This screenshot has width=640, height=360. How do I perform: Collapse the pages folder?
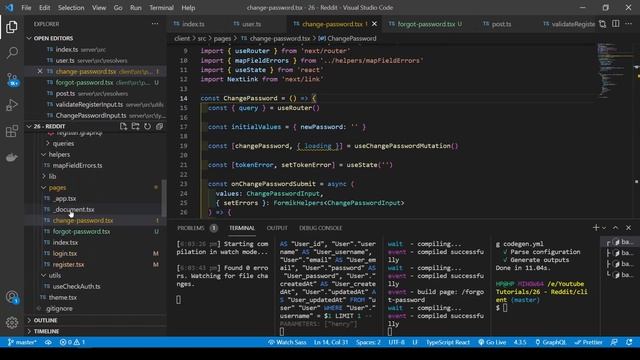(57, 187)
